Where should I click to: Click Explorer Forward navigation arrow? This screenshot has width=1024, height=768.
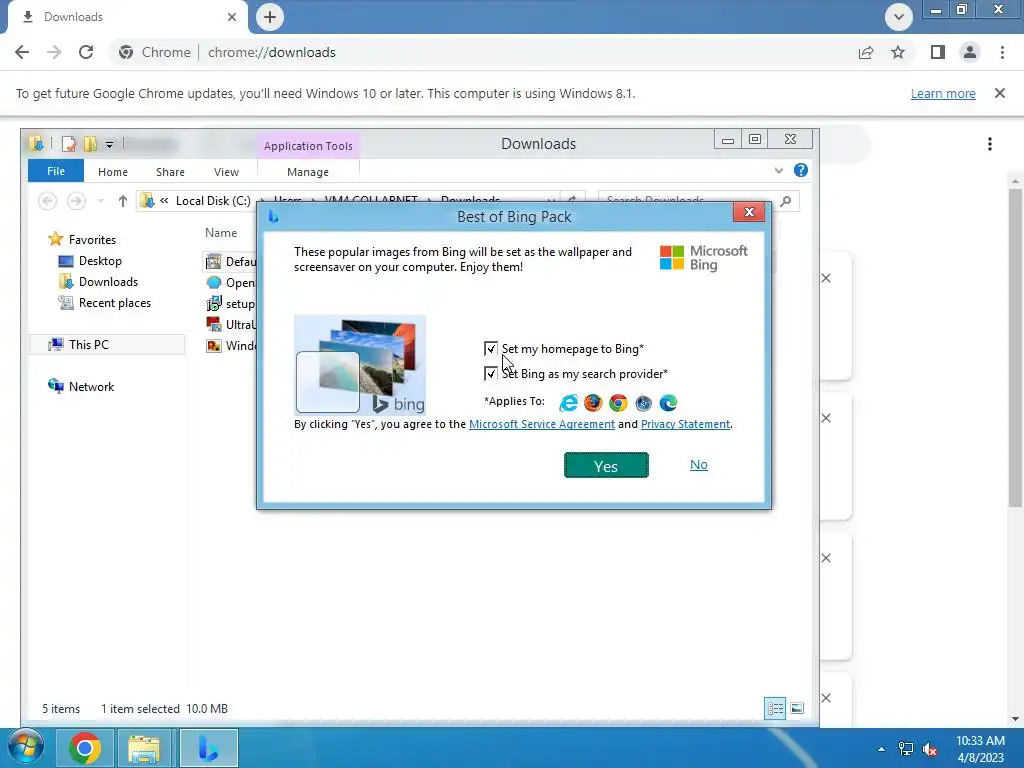click(x=76, y=200)
